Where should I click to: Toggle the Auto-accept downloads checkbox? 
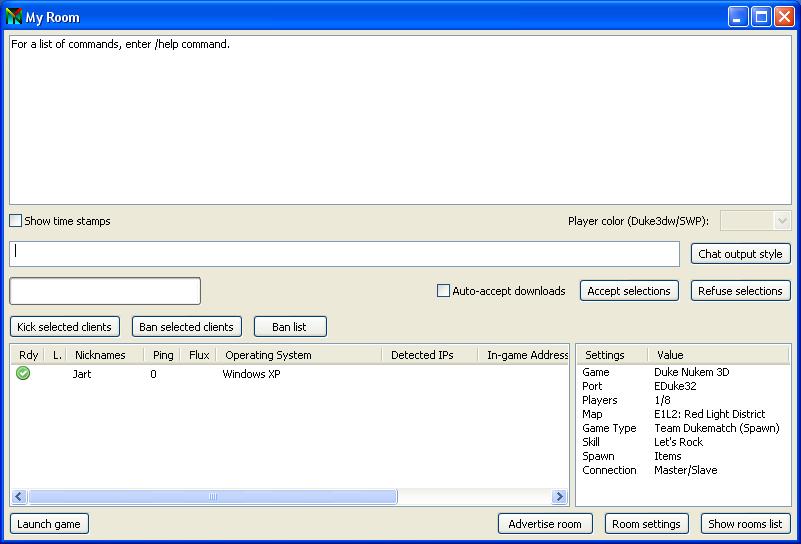(x=444, y=291)
